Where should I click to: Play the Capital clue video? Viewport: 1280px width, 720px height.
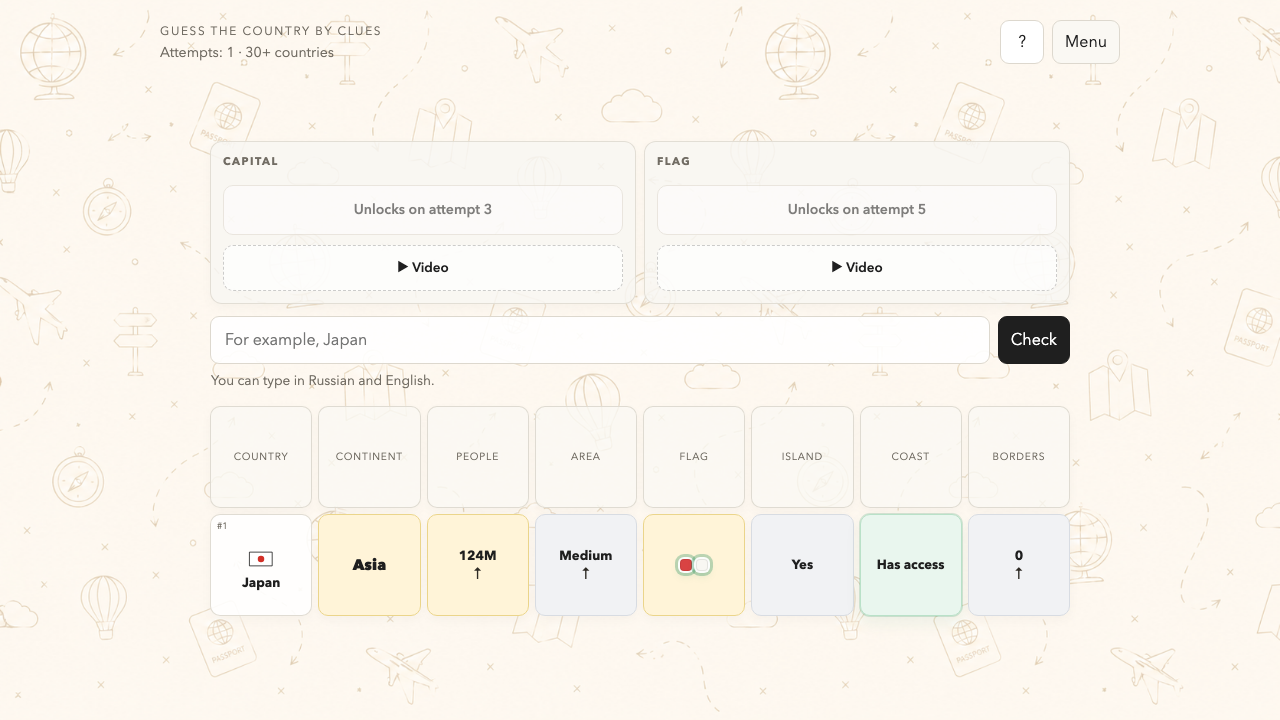click(423, 268)
